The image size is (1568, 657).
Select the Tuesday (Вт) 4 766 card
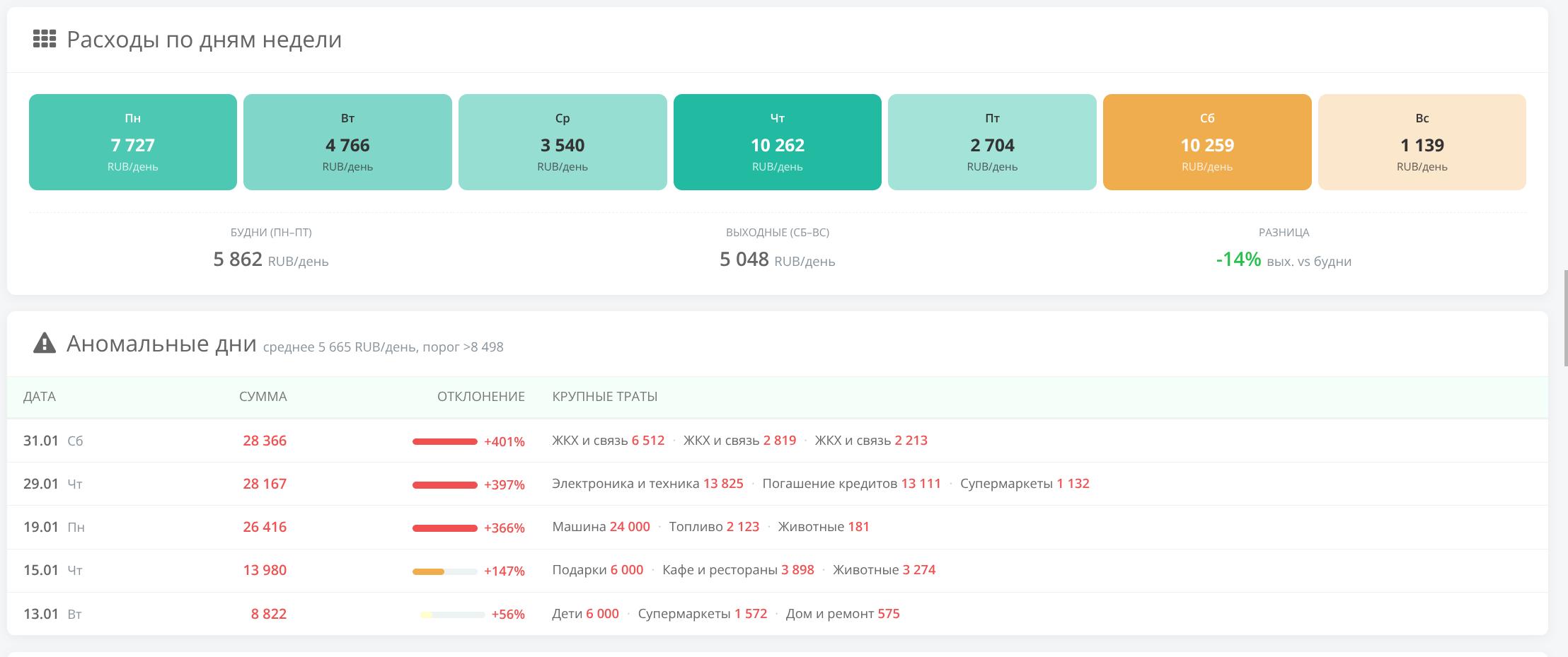pos(347,142)
